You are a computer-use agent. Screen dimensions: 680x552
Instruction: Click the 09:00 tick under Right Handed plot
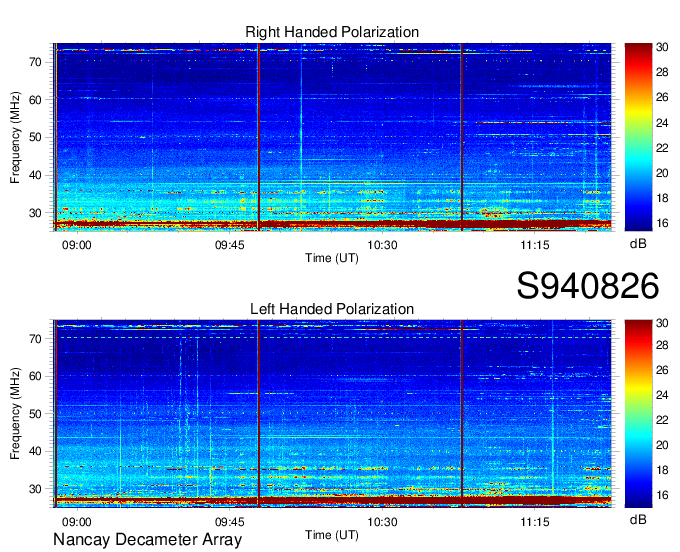point(77,245)
